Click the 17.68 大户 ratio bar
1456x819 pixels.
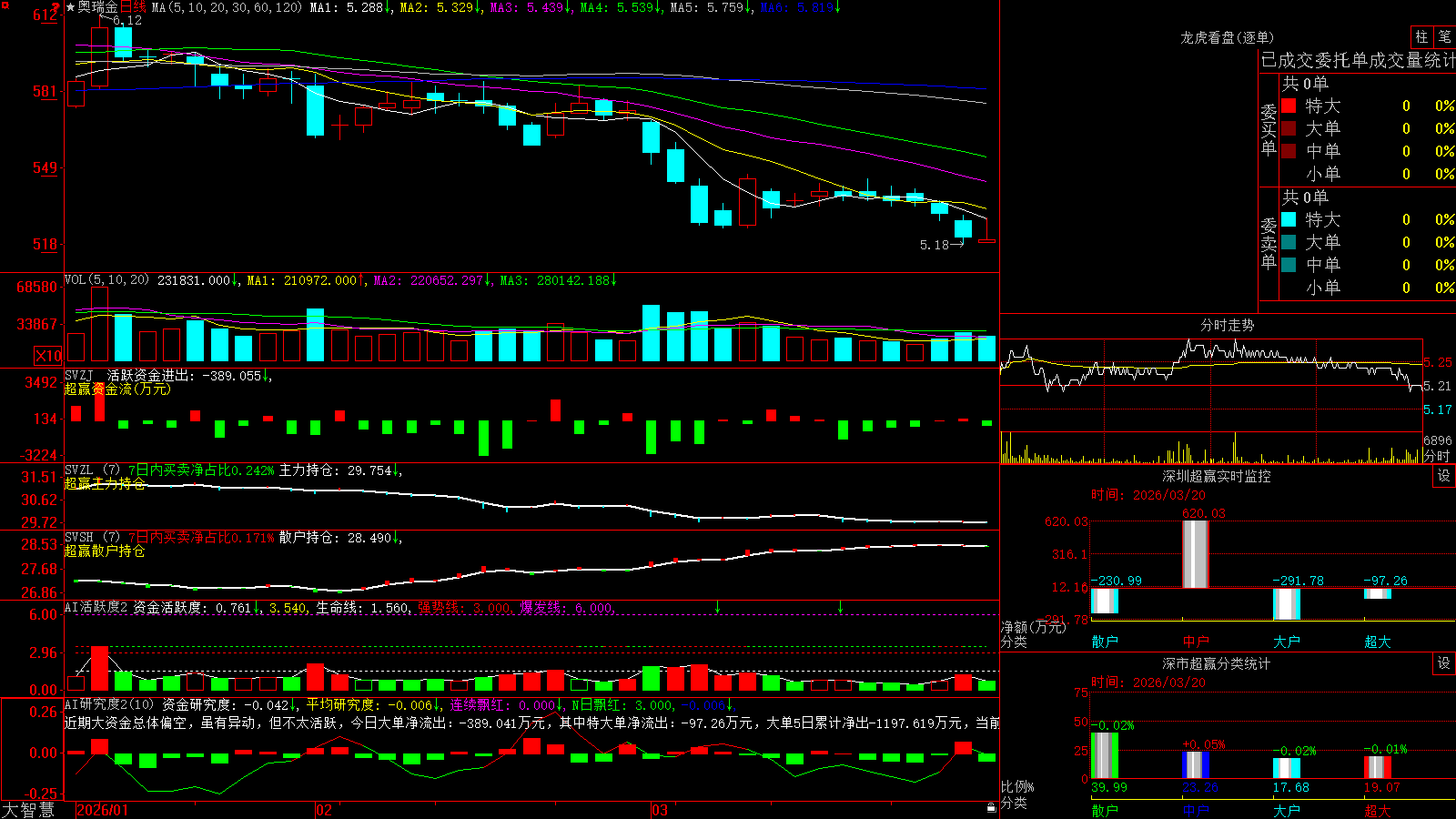[x=1287, y=768]
